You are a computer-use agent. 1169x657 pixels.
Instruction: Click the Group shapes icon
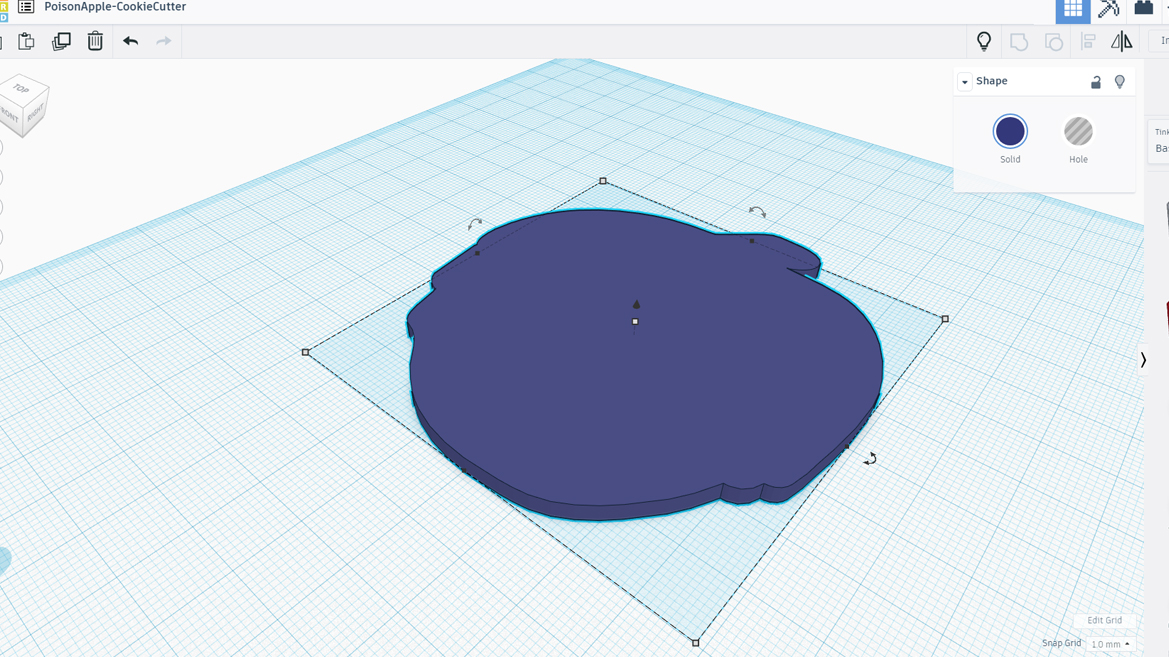1018,42
